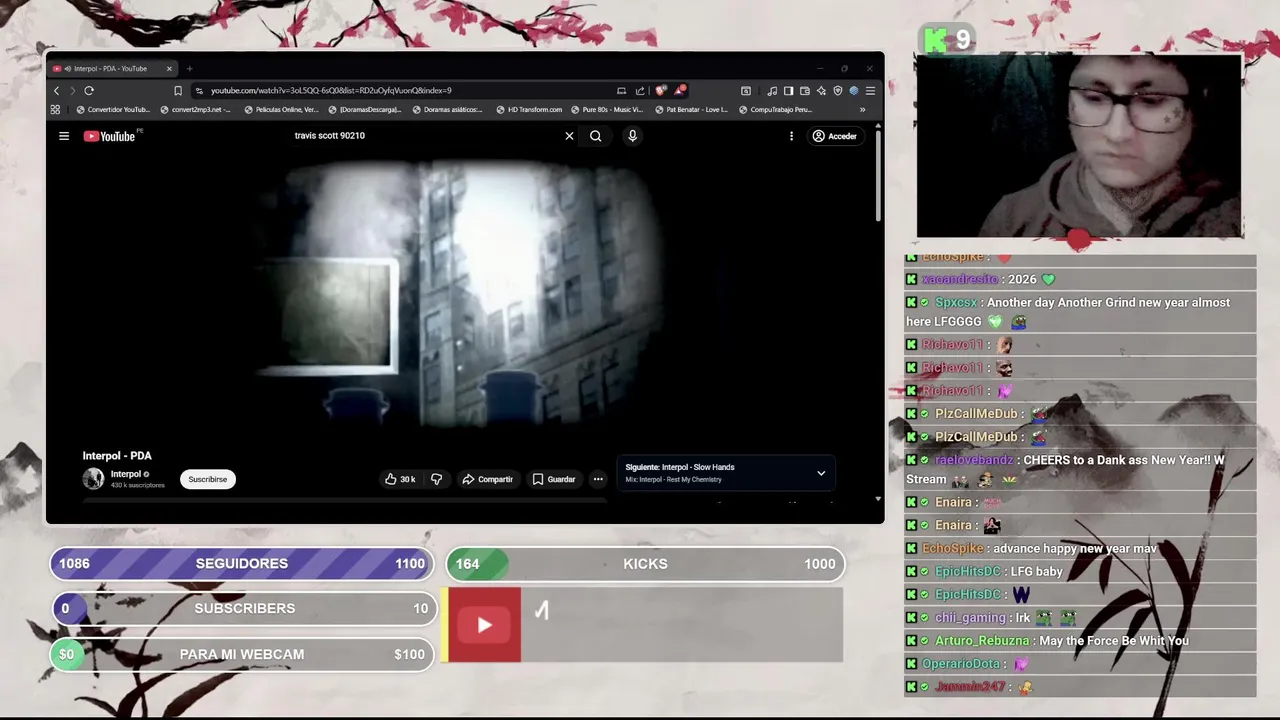Bookmark this page using bookmark icon
This screenshot has height=720, width=1280.
[x=178, y=90]
